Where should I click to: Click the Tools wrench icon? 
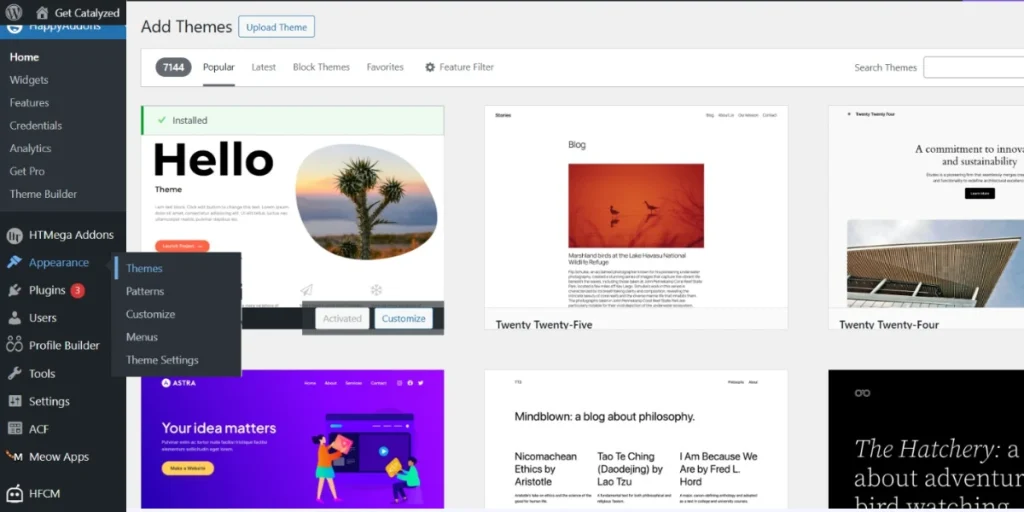(x=14, y=374)
